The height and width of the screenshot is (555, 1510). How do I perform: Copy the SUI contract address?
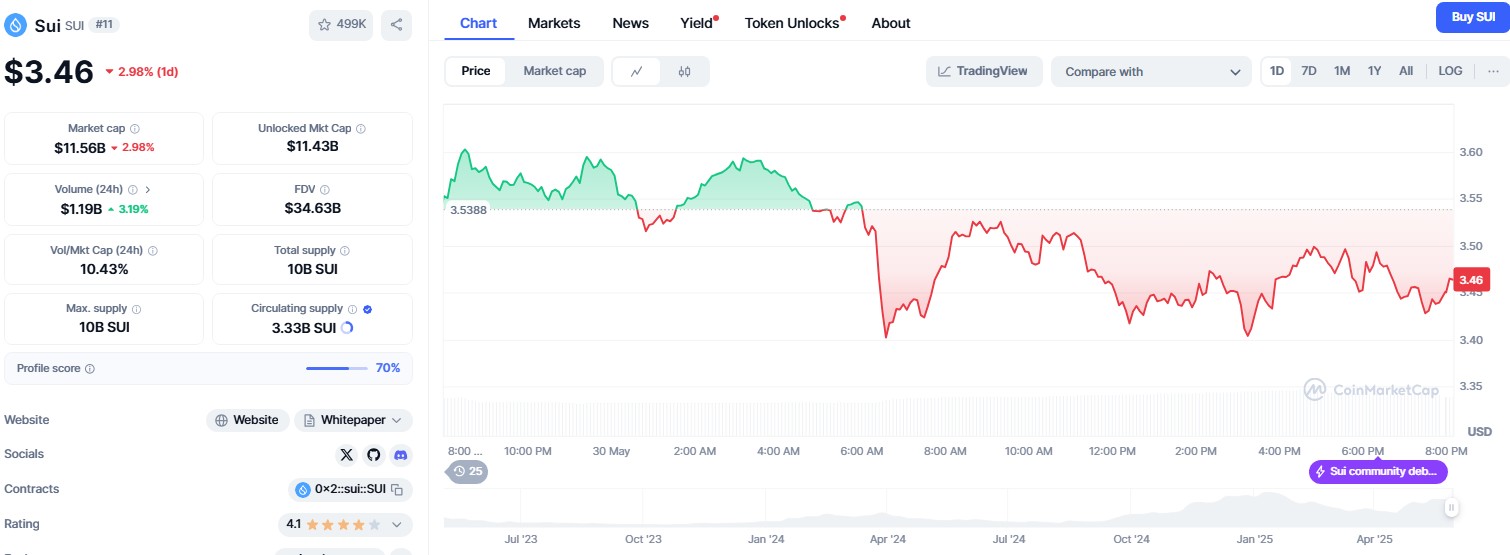coord(397,490)
